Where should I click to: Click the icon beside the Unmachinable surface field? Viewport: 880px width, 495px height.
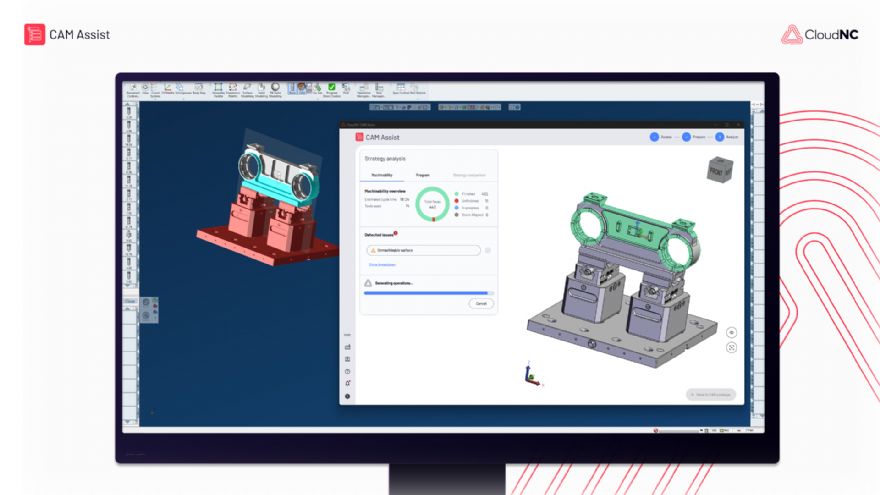(488, 250)
